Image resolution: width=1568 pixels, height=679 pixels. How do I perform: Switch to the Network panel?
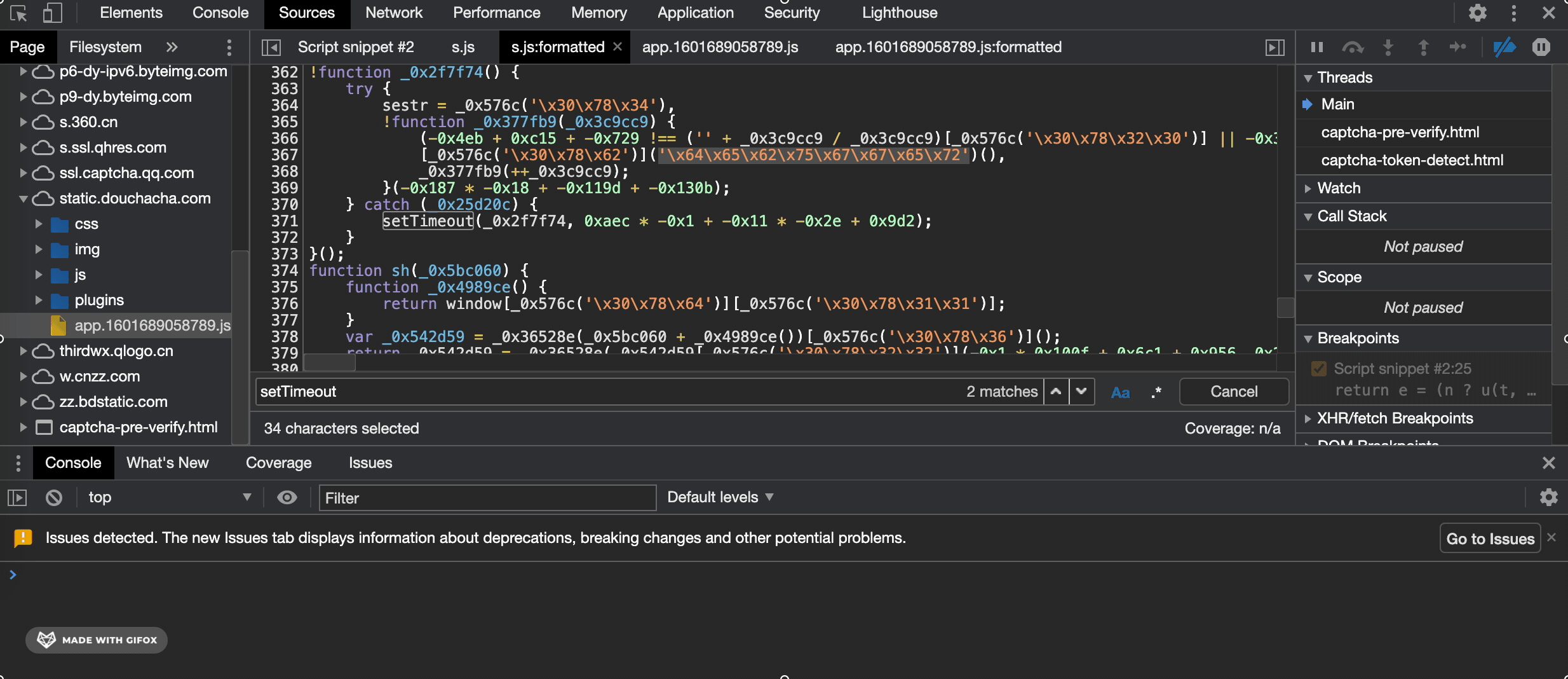point(394,13)
